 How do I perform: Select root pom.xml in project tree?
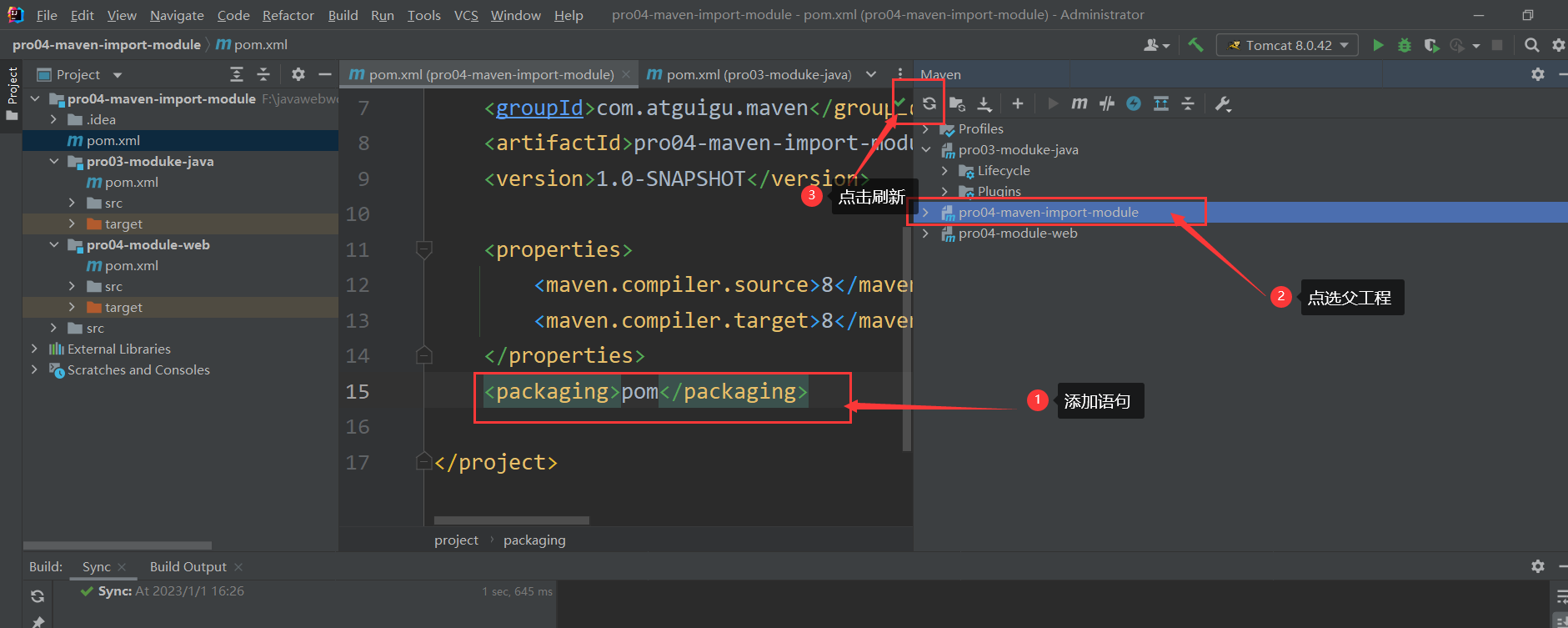click(x=180, y=140)
